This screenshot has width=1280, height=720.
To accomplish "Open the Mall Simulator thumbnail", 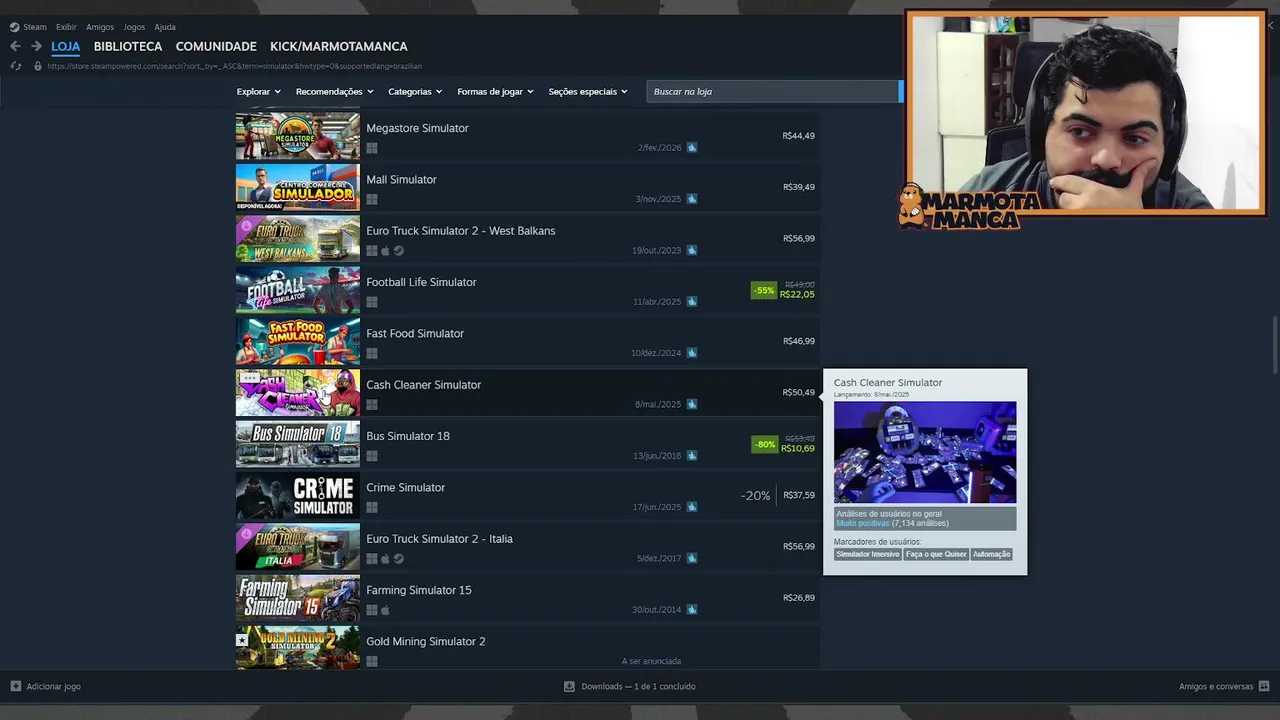I will [298, 187].
